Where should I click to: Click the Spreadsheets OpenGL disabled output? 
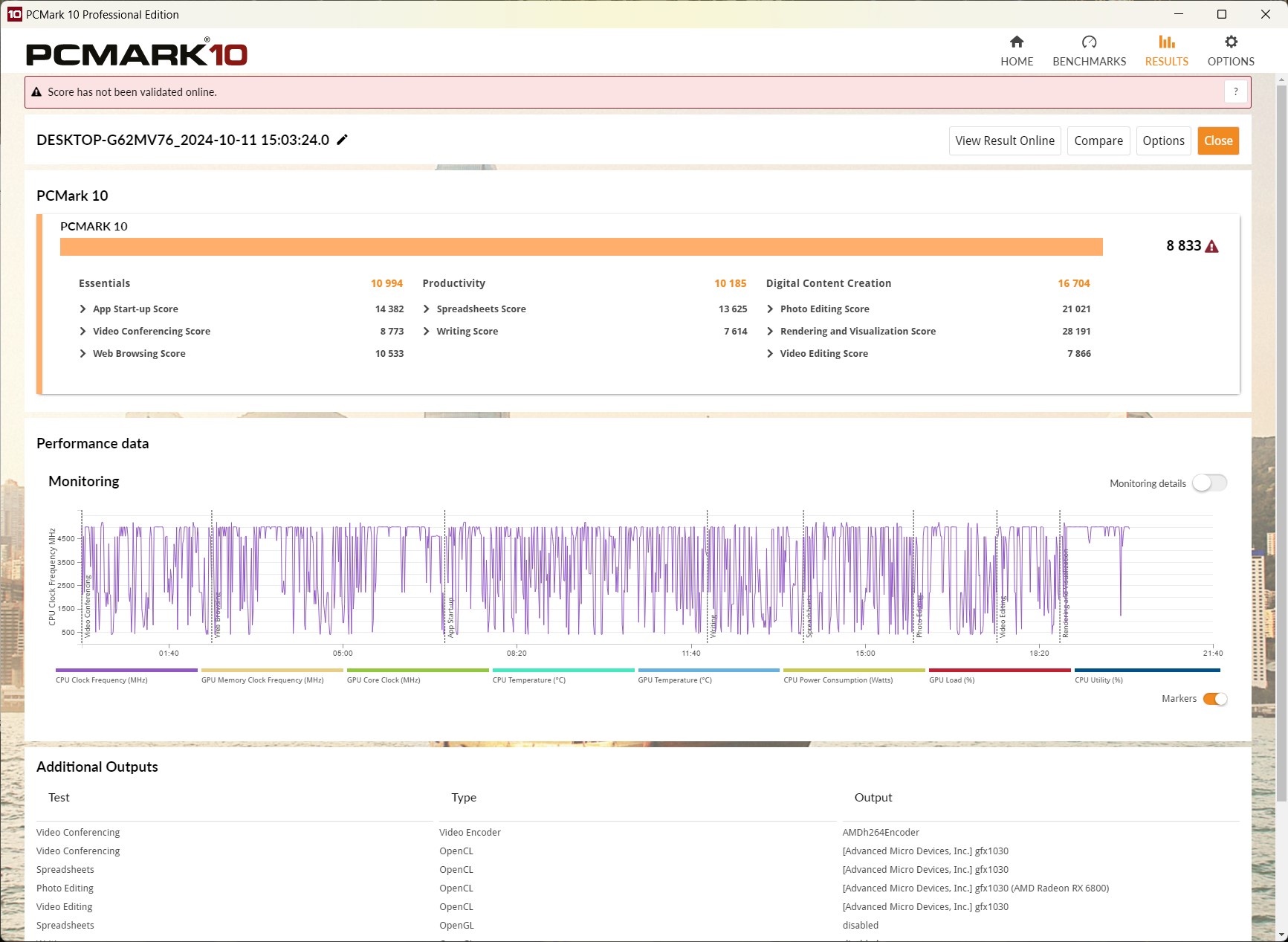coord(860,926)
